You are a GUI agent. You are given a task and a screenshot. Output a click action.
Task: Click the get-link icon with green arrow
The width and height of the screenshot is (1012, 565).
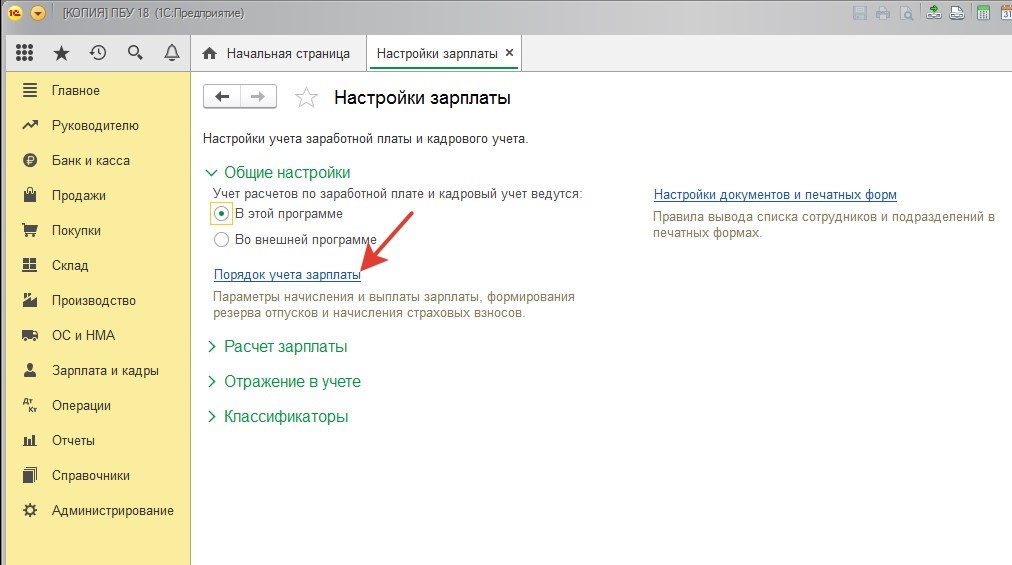(934, 13)
